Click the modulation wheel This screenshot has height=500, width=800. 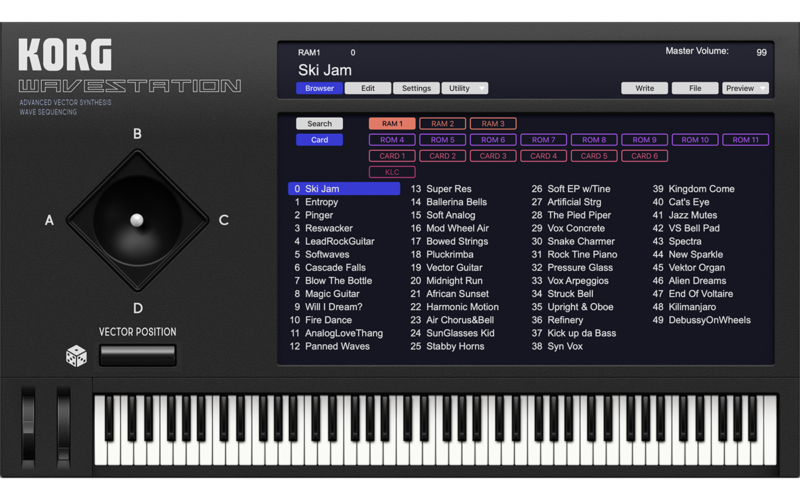coord(63,428)
